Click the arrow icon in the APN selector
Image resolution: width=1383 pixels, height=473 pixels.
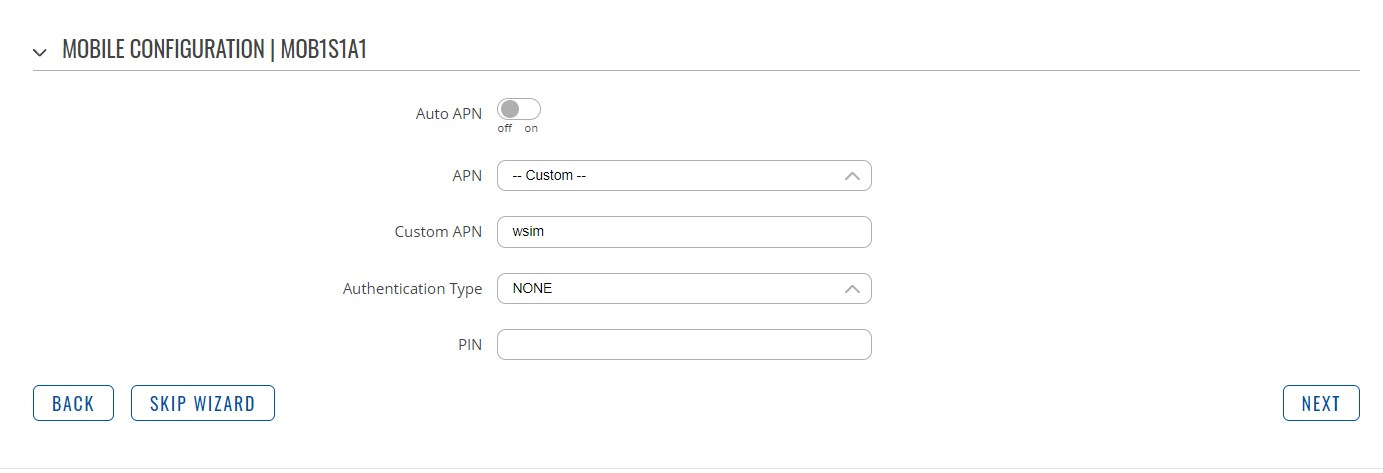(x=852, y=176)
